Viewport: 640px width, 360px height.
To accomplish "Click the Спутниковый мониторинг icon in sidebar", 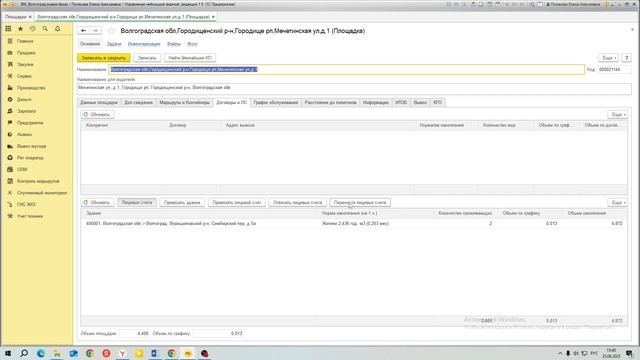I will pos(10,193).
